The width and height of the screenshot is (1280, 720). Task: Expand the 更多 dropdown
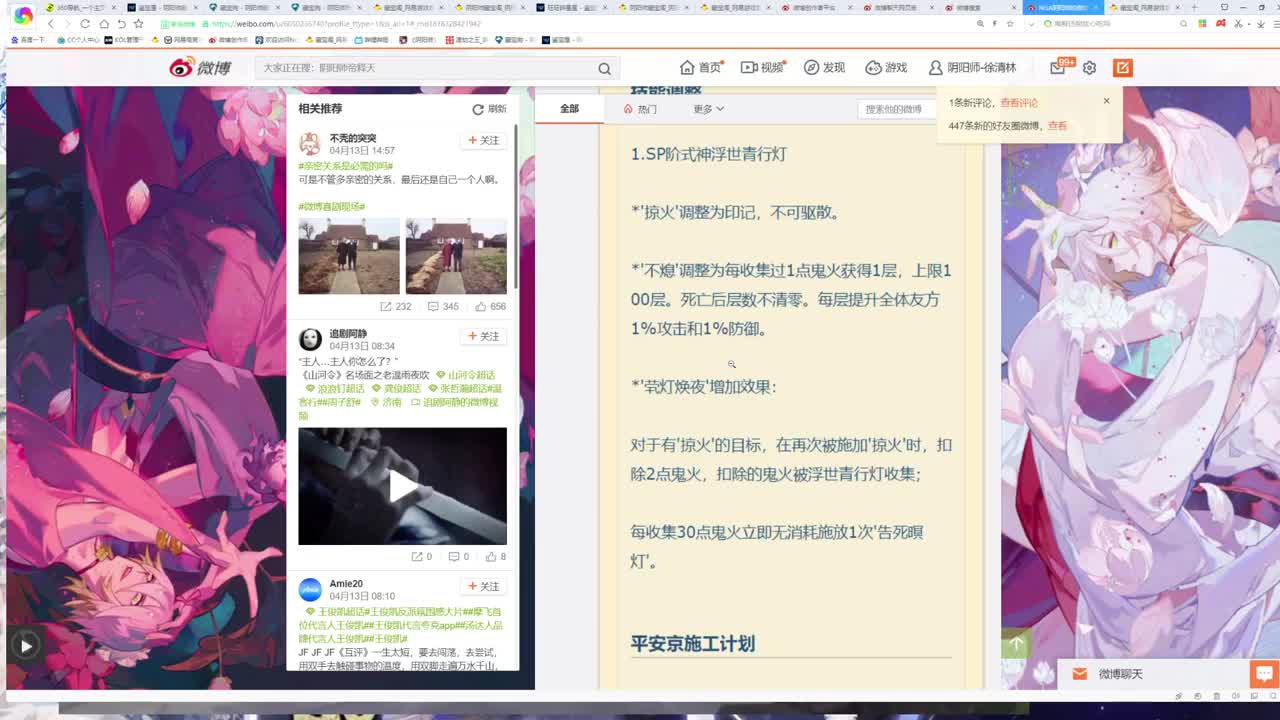click(x=708, y=109)
